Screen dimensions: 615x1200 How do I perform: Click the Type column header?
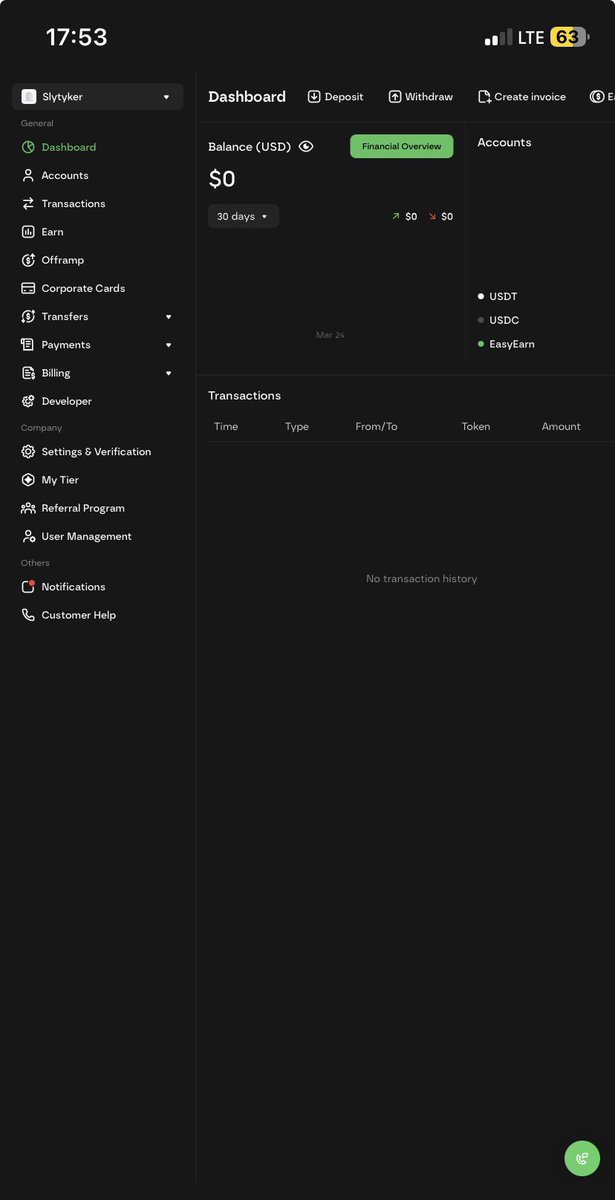(297, 426)
